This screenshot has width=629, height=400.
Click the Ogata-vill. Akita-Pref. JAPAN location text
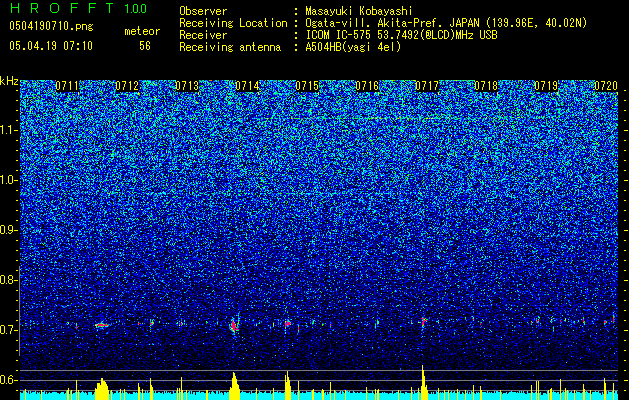(x=446, y=23)
